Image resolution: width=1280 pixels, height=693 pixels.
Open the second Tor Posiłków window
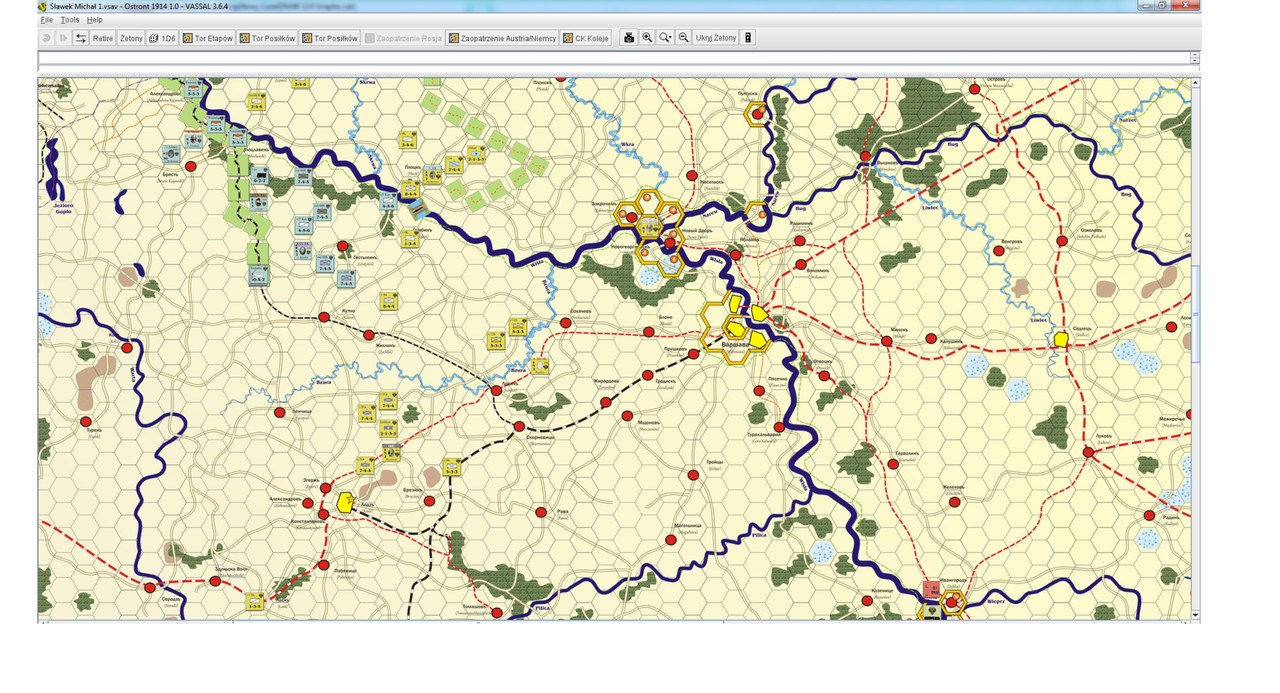(330, 38)
